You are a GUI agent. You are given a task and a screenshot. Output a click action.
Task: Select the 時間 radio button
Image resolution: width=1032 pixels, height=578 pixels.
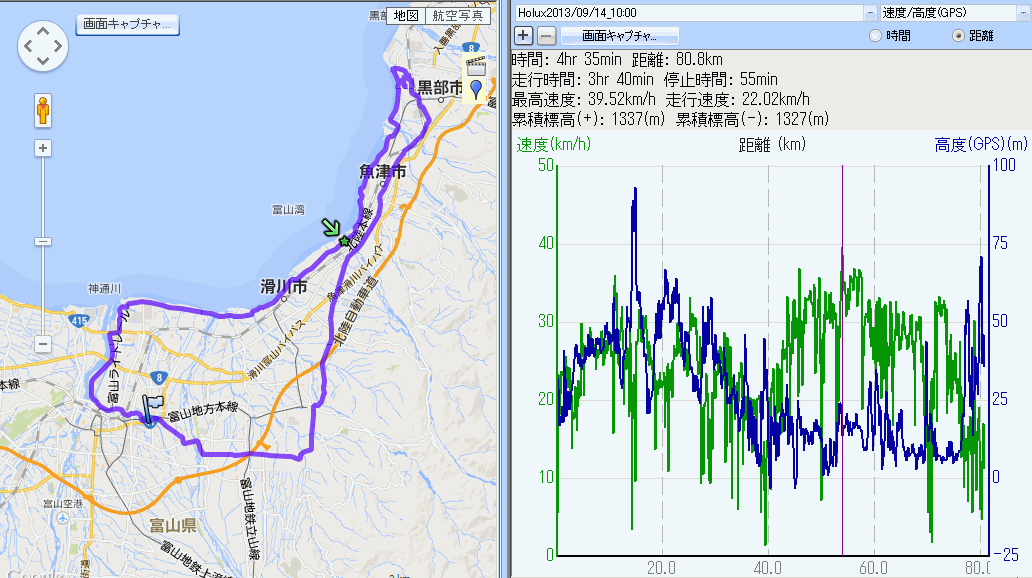876,36
